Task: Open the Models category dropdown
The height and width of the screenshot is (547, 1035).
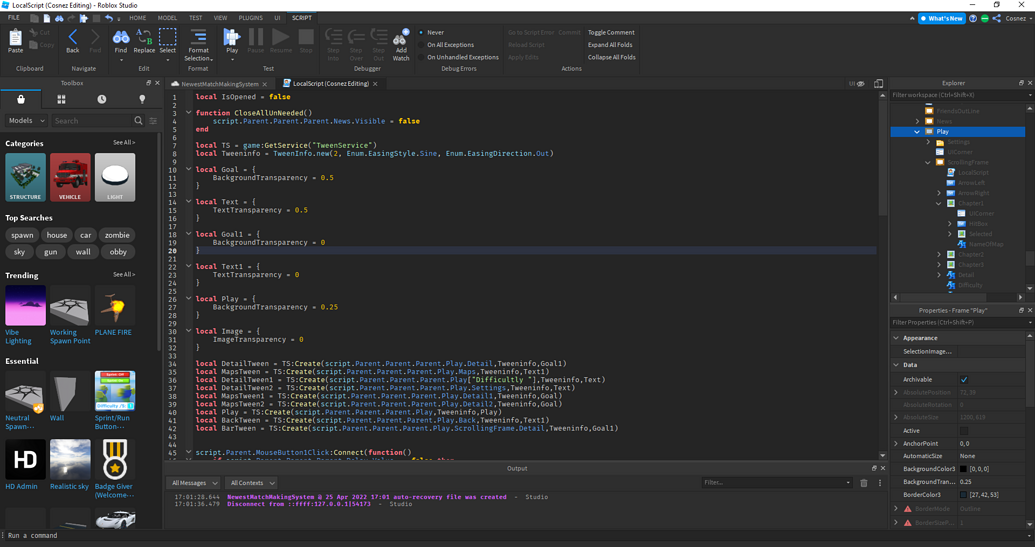Action: 26,121
